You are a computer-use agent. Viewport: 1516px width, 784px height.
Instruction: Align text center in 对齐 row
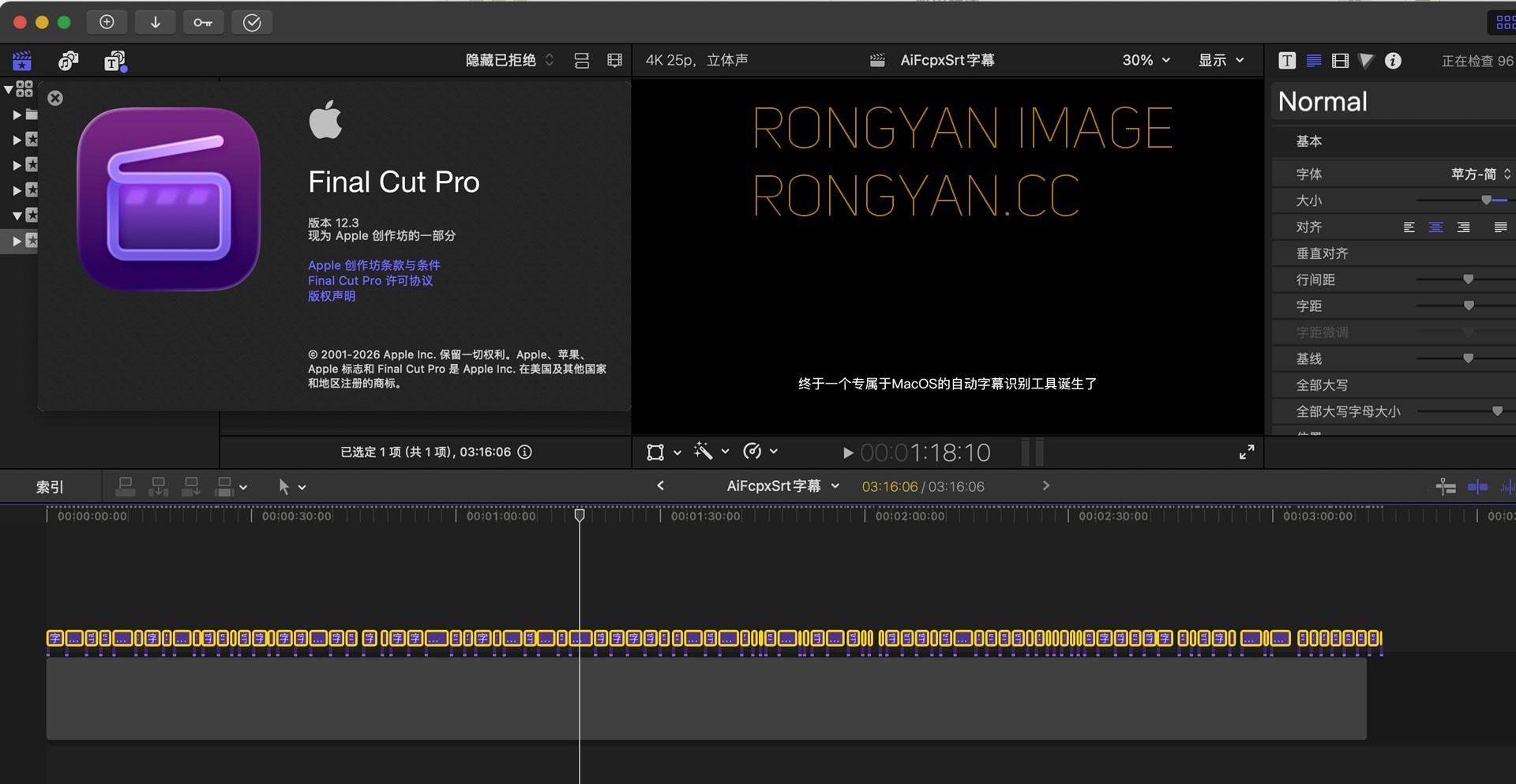point(1436,227)
